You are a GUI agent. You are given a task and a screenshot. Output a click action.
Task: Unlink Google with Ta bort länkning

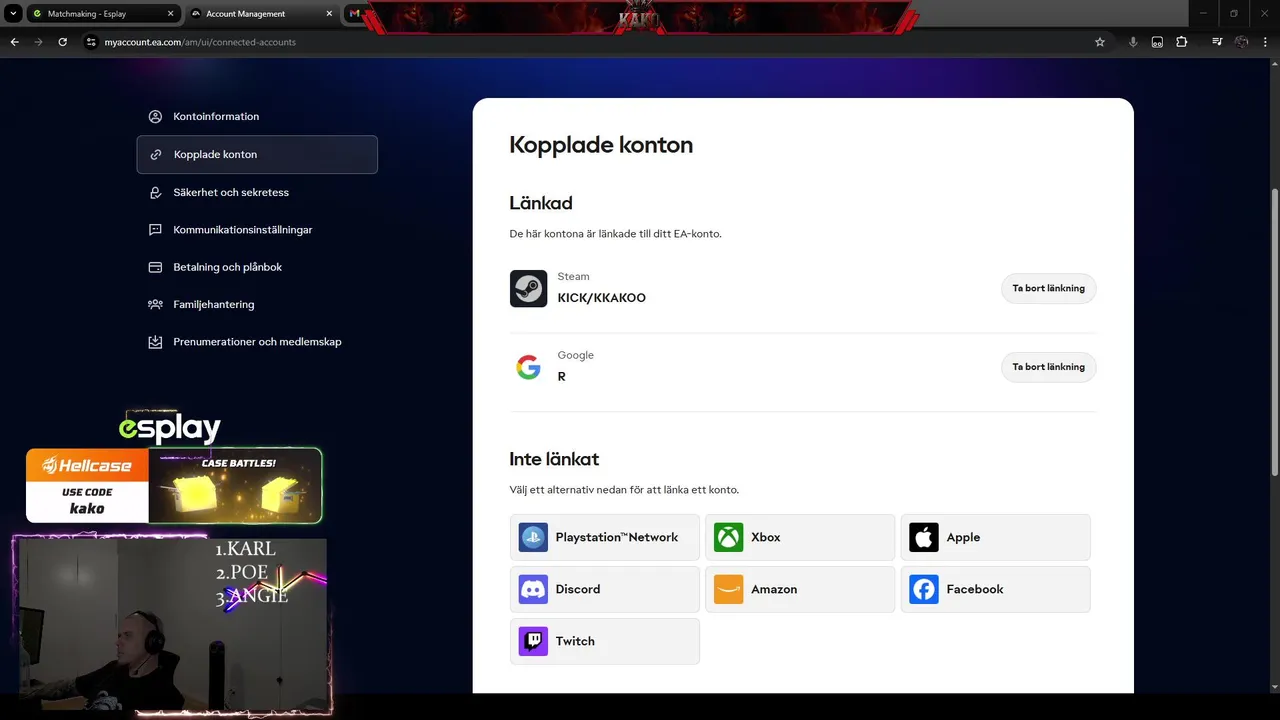point(1048,367)
